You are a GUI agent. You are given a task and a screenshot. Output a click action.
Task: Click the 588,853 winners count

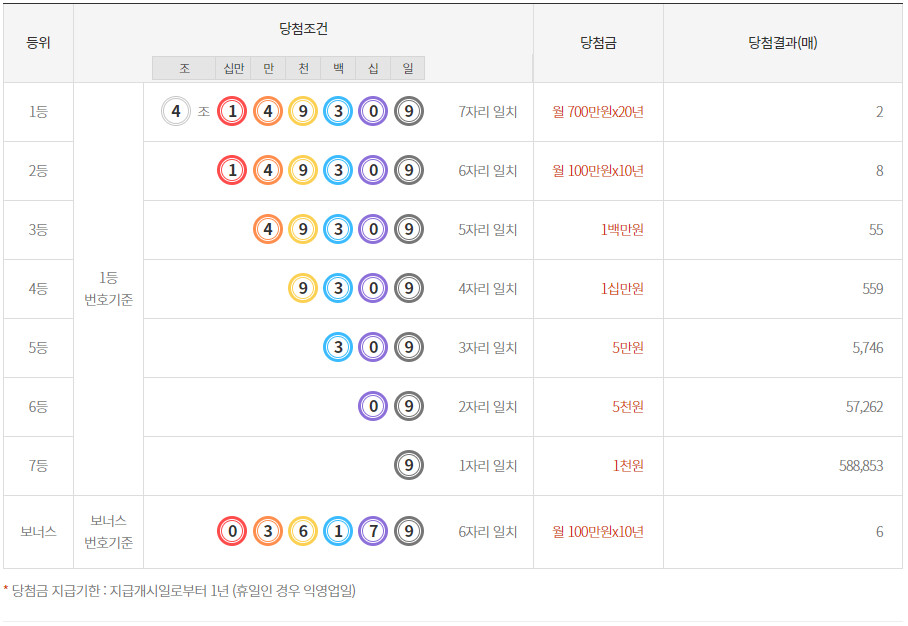point(861,466)
